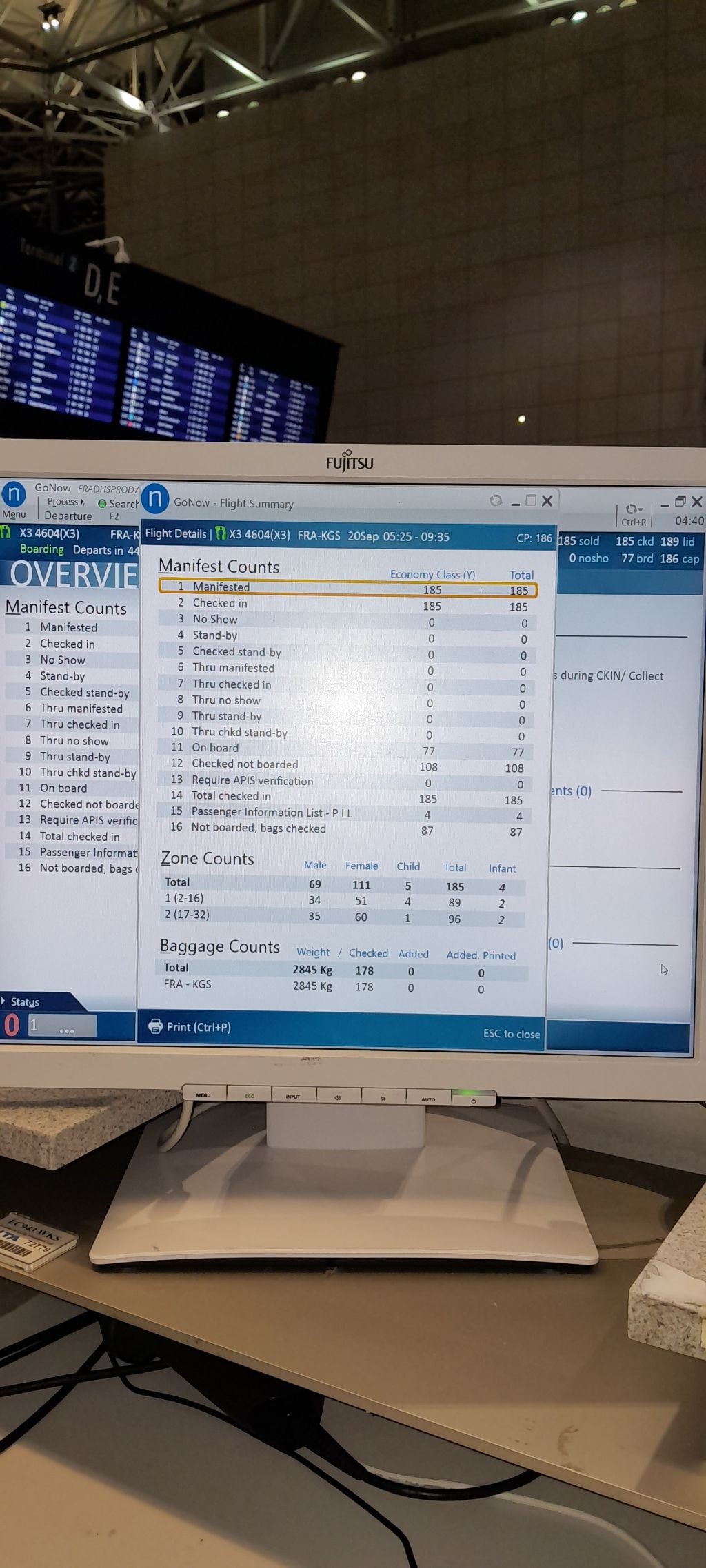Open the Process dropdown menu
Viewport: 706px width, 1568px height.
tap(65, 502)
